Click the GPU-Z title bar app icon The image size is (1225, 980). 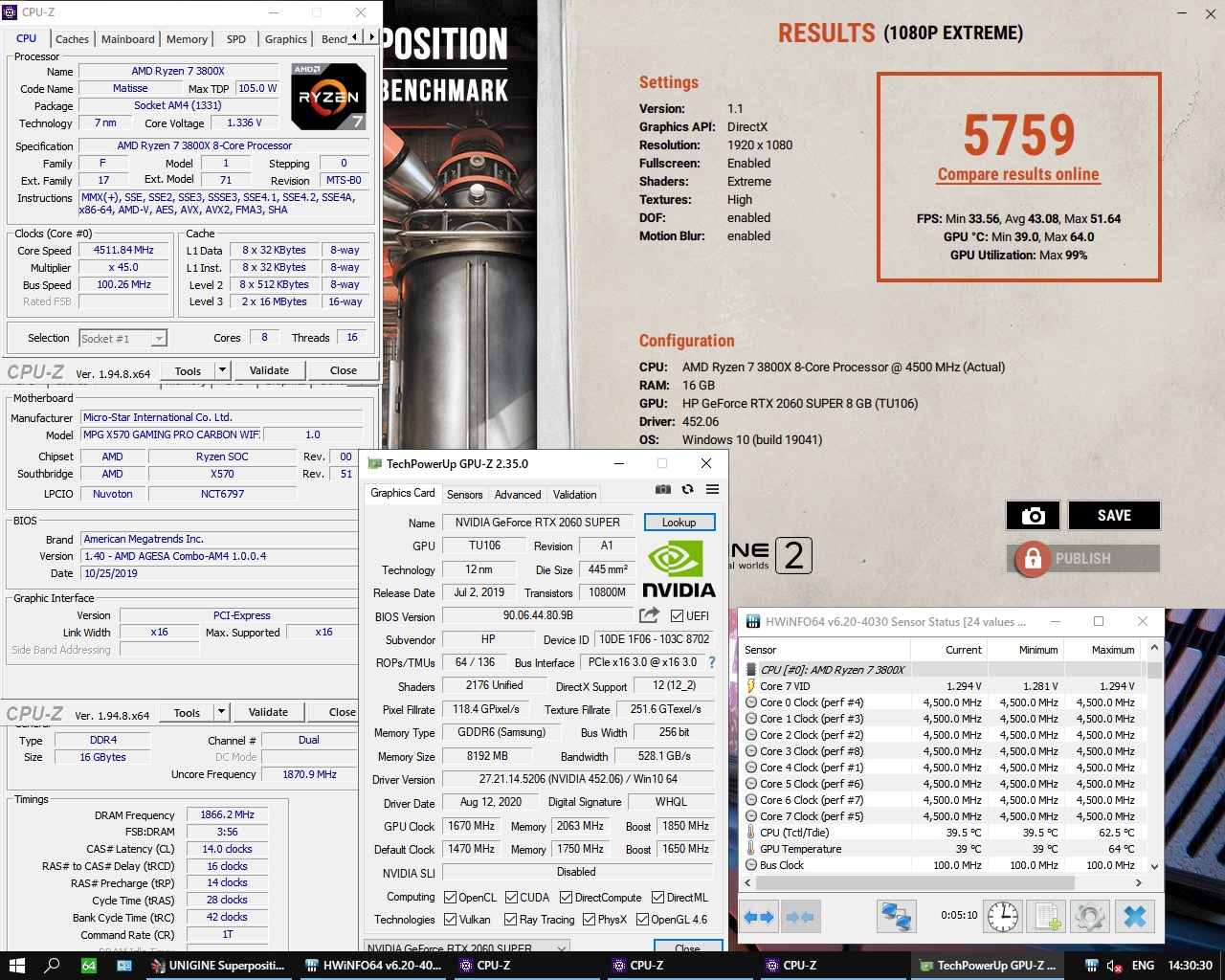point(375,463)
